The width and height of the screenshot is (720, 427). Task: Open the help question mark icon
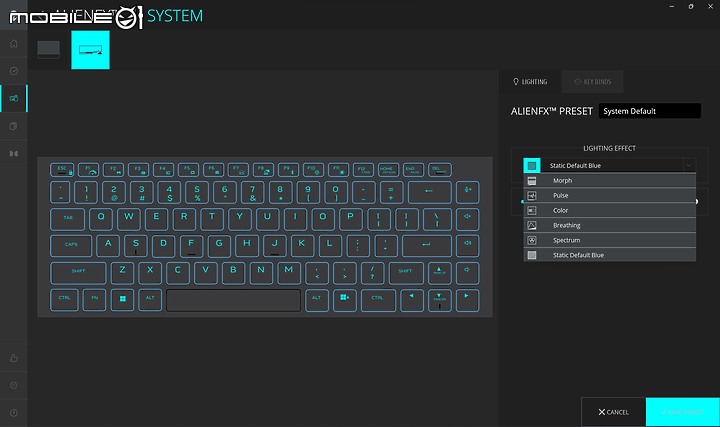14,413
